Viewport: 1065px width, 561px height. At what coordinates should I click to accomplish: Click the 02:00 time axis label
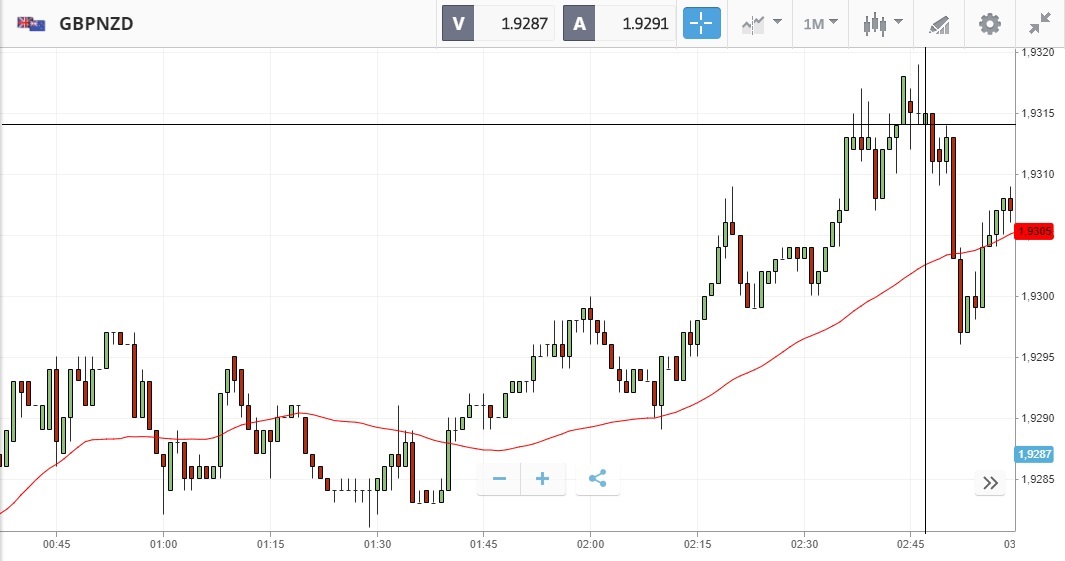(x=590, y=544)
